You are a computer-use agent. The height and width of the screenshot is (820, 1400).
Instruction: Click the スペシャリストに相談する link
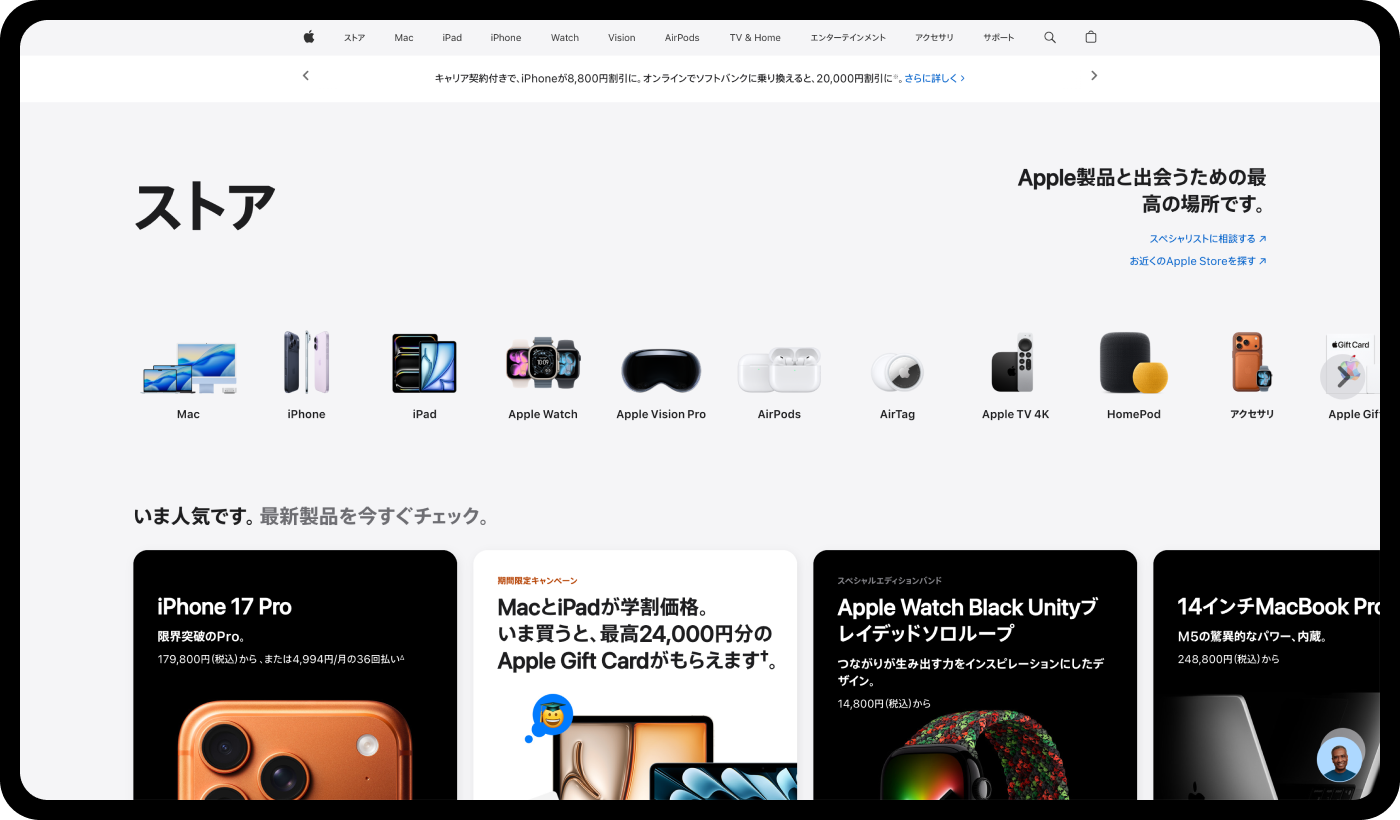click(1207, 239)
